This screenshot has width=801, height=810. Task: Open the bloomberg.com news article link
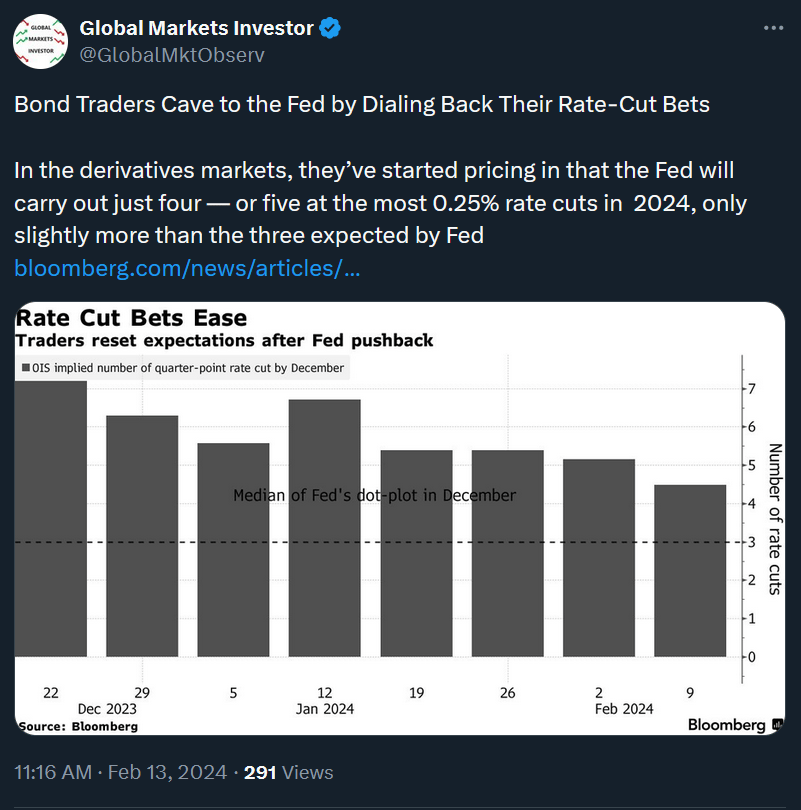pyautogui.click(x=187, y=268)
